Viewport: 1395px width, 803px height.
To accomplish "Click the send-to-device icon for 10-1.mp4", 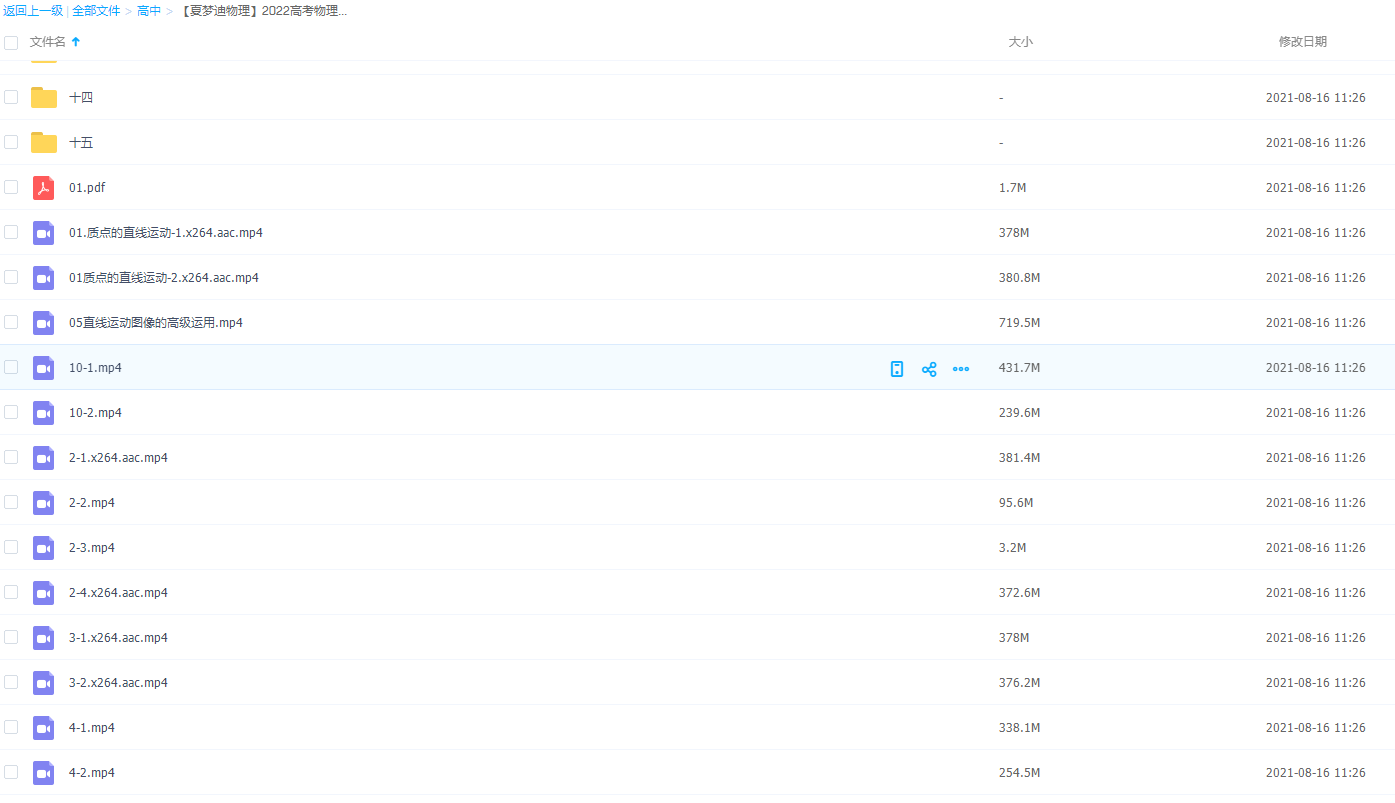I will click(897, 369).
